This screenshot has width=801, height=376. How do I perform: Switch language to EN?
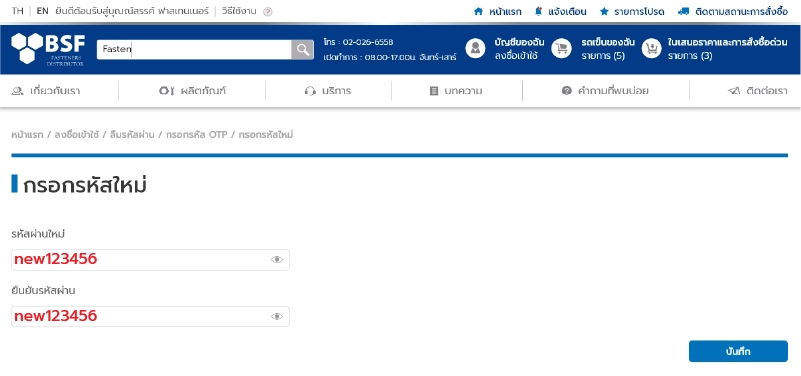pyautogui.click(x=42, y=11)
